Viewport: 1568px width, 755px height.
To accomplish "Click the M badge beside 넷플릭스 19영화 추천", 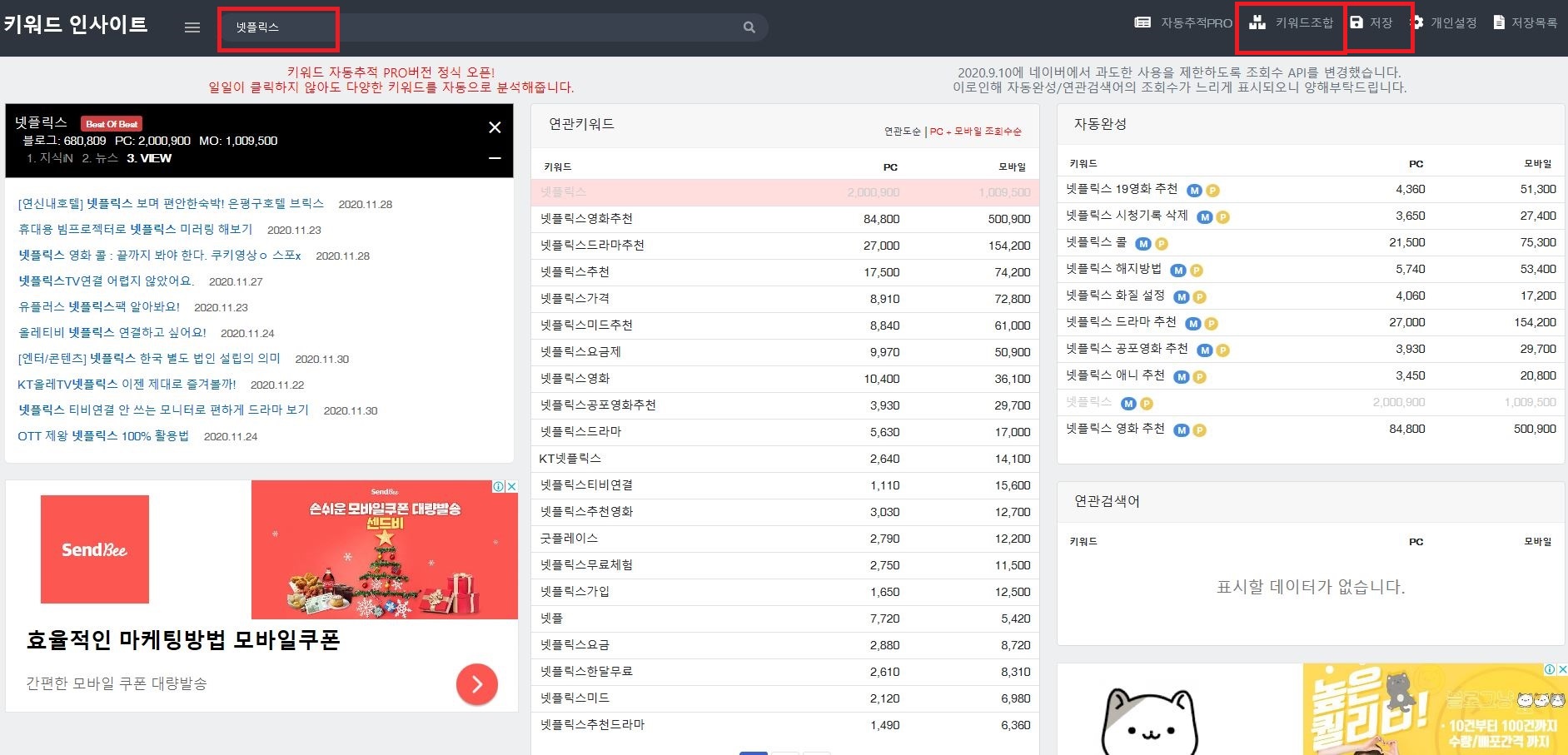I will 1193,189.
